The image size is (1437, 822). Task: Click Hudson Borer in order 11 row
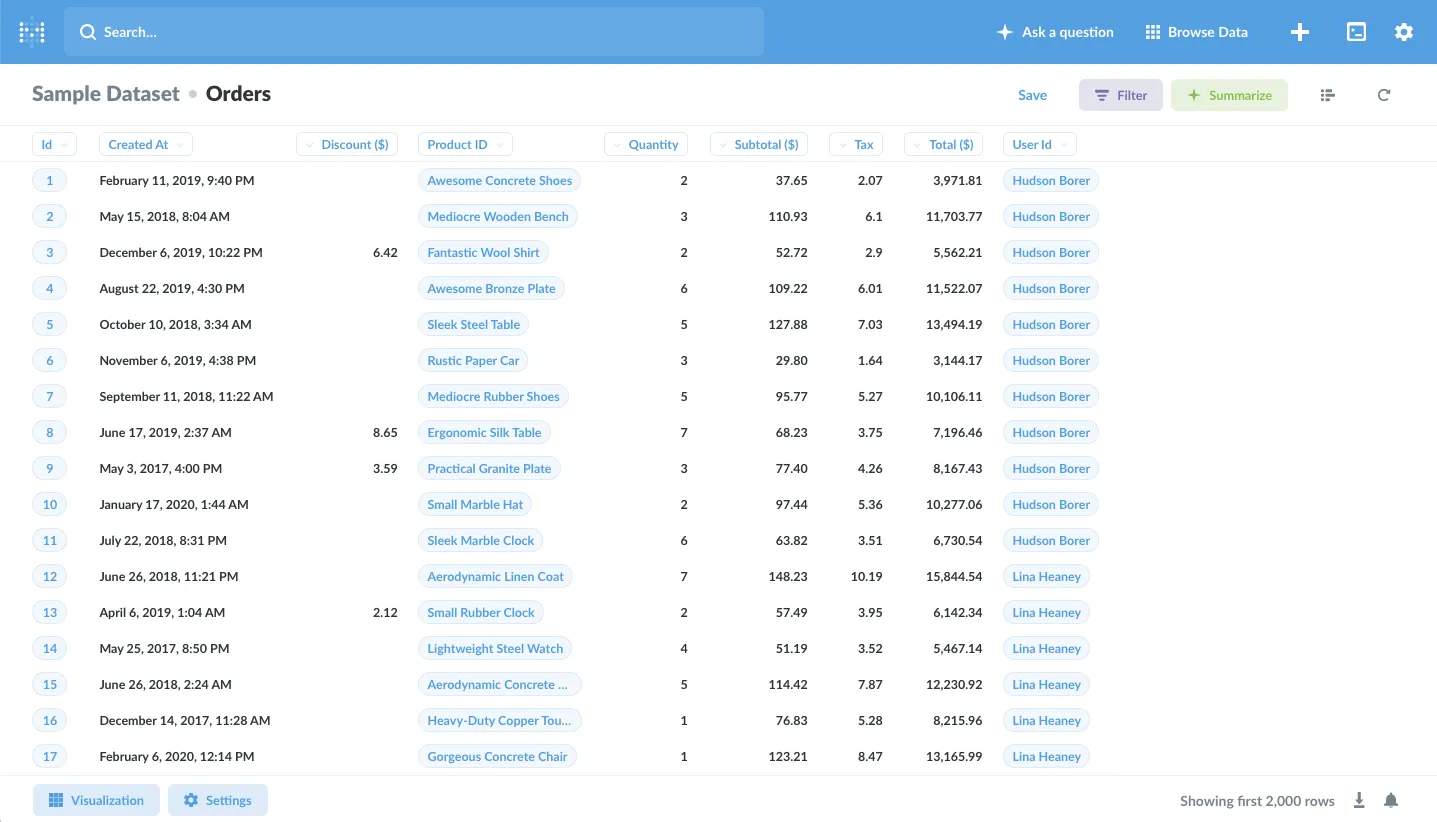pyautogui.click(x=1051, y=540)
